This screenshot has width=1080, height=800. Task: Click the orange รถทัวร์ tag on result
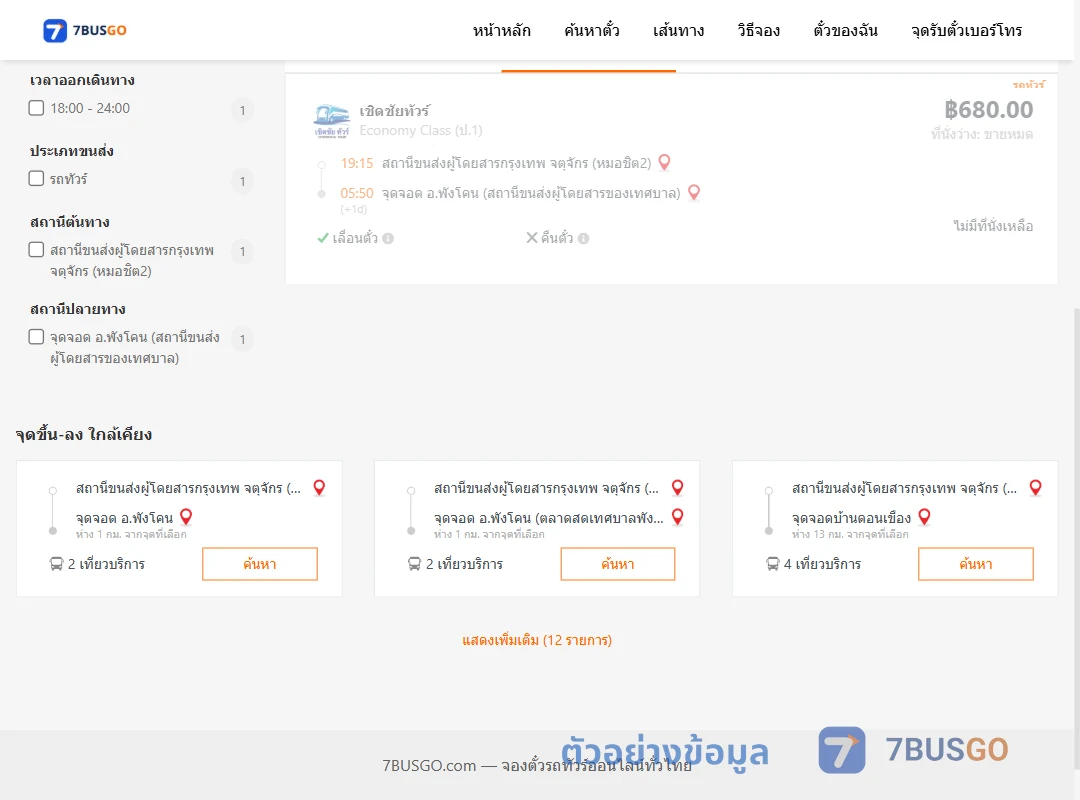pyautogui.click(x=1028, y=85)
